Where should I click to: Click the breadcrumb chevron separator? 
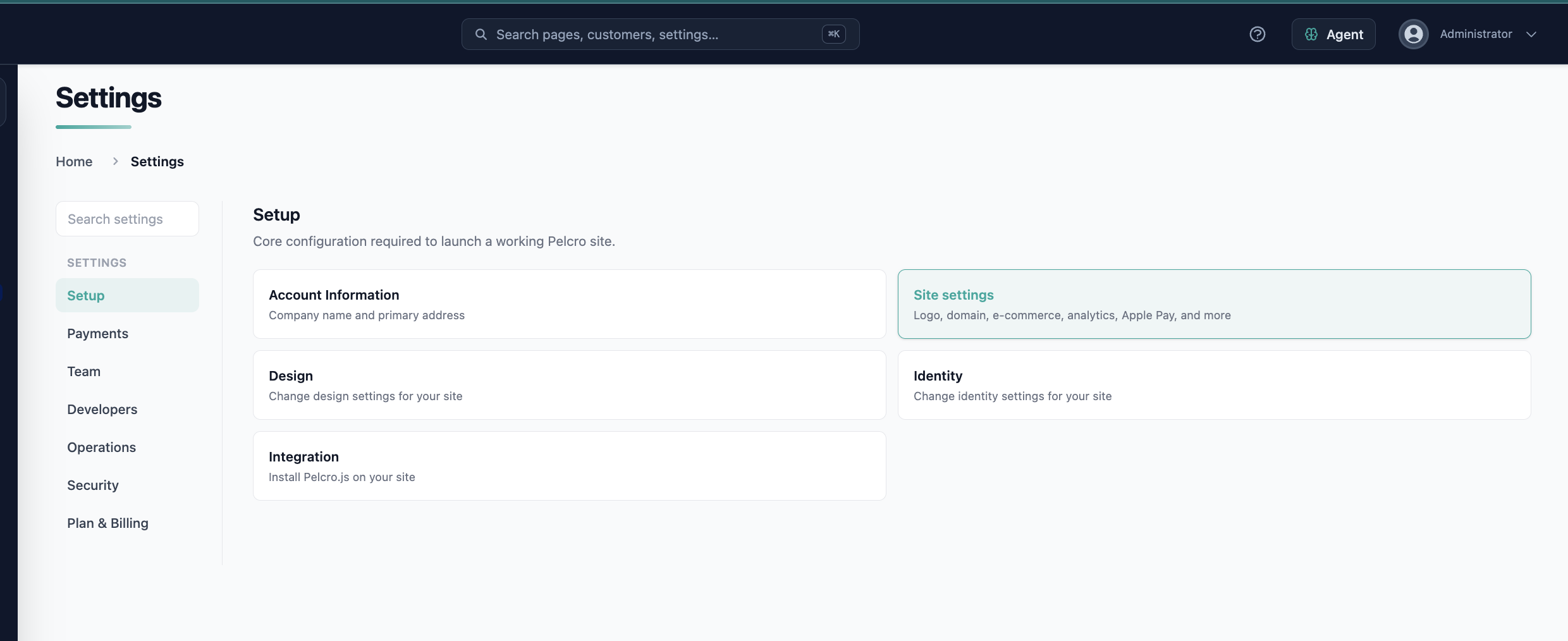click(115, 161)
